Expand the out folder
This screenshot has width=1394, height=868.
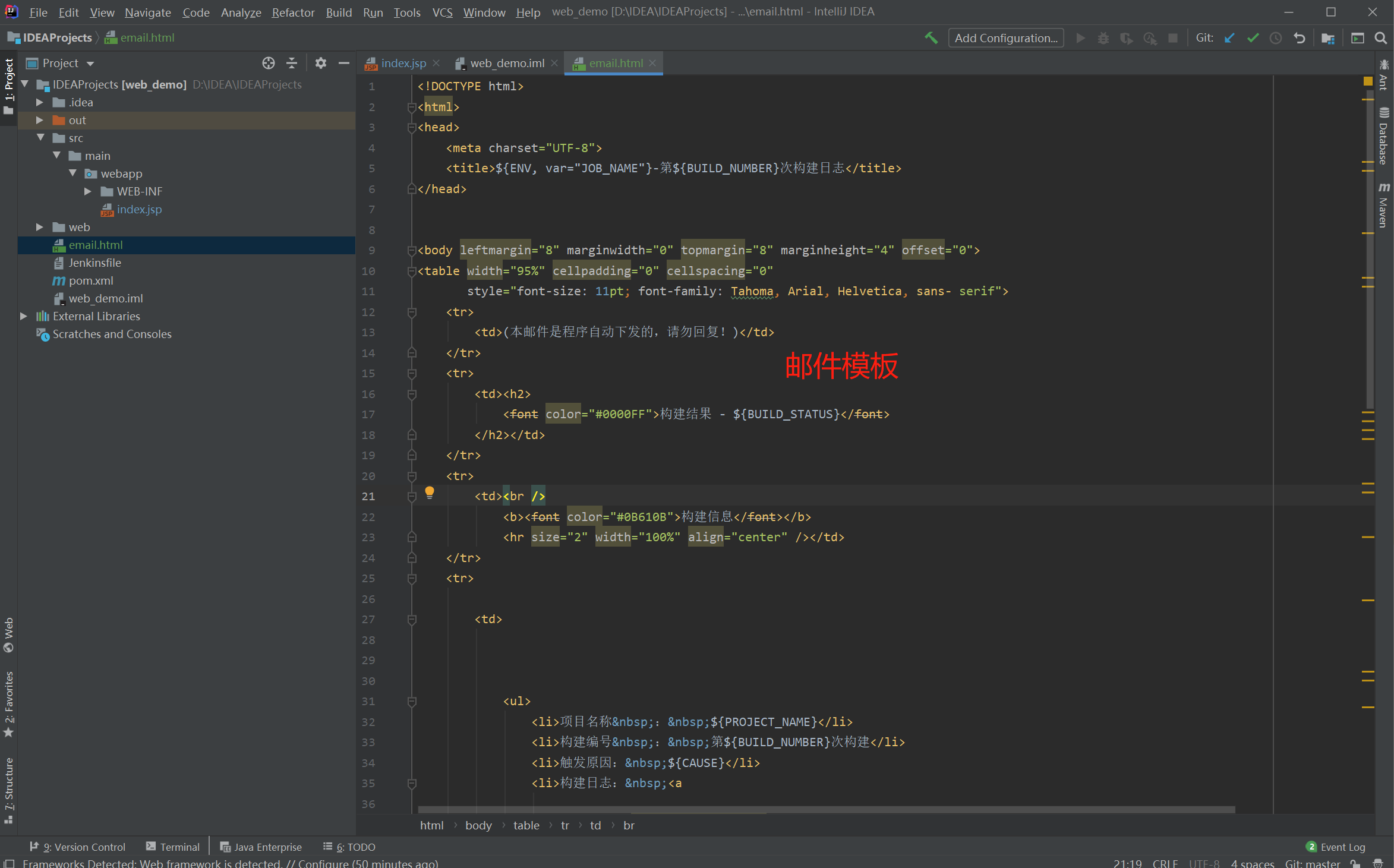tap(40, 120)
